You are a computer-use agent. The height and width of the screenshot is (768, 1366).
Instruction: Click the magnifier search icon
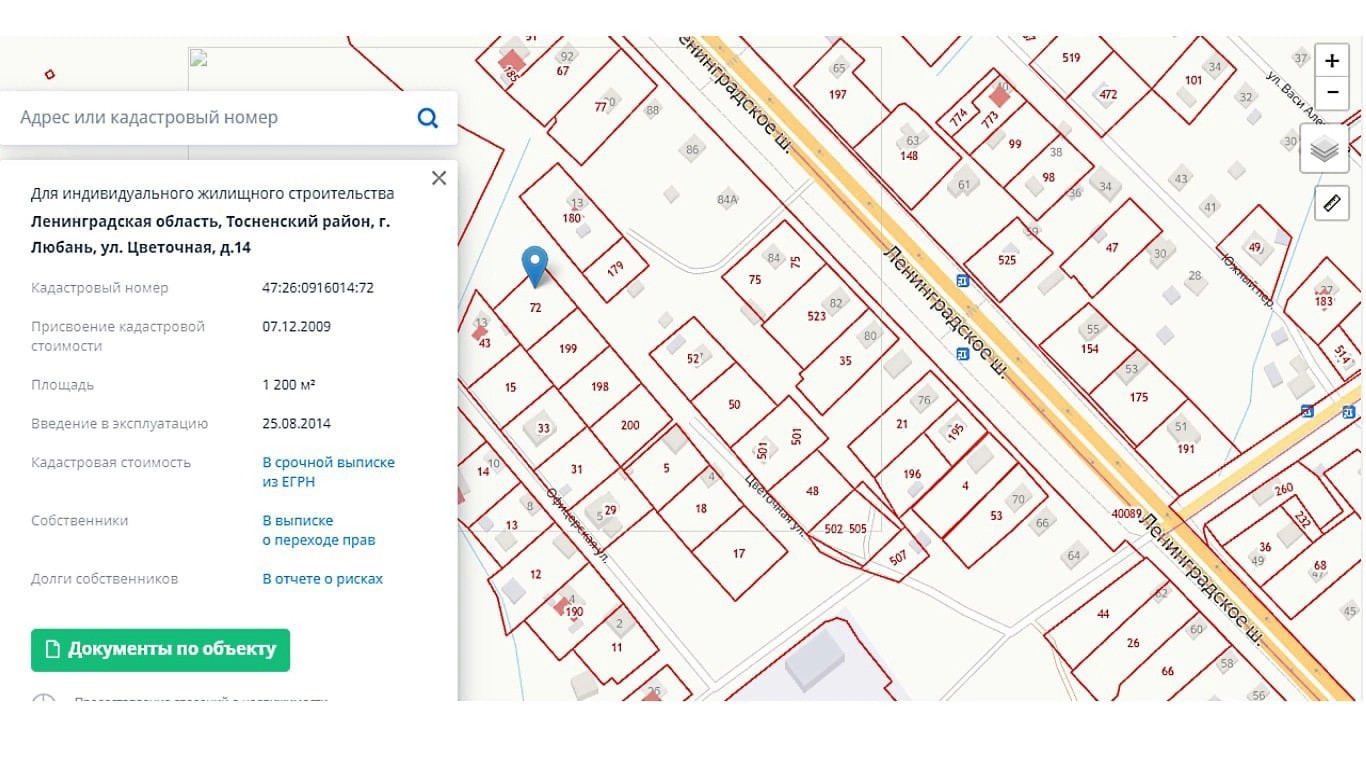point(428,118)
